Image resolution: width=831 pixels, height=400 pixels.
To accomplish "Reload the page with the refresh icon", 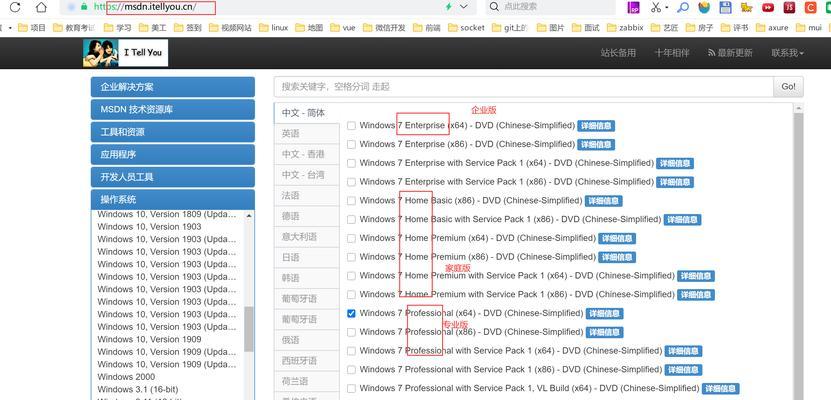I will (x=15, y=7).
